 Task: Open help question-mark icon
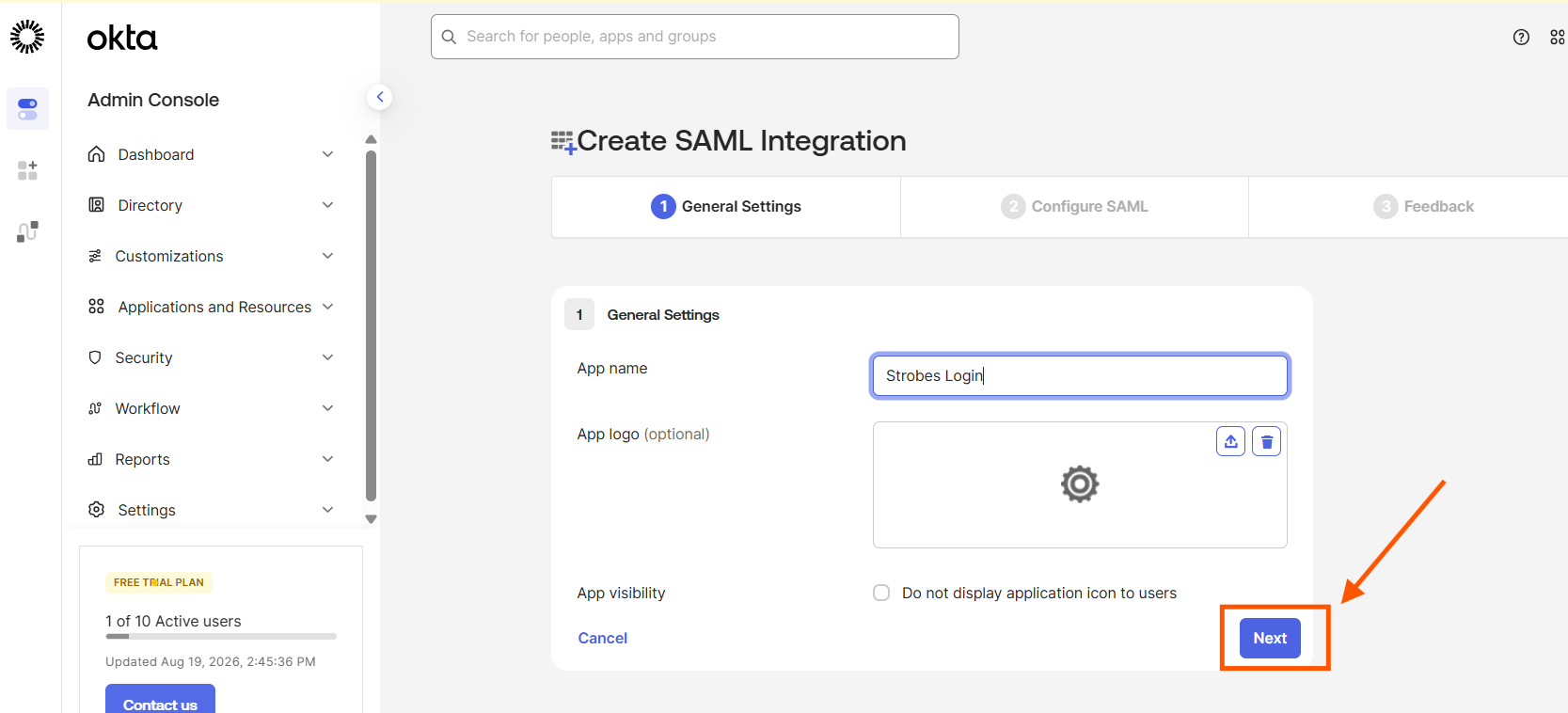tap(1521, 37)
